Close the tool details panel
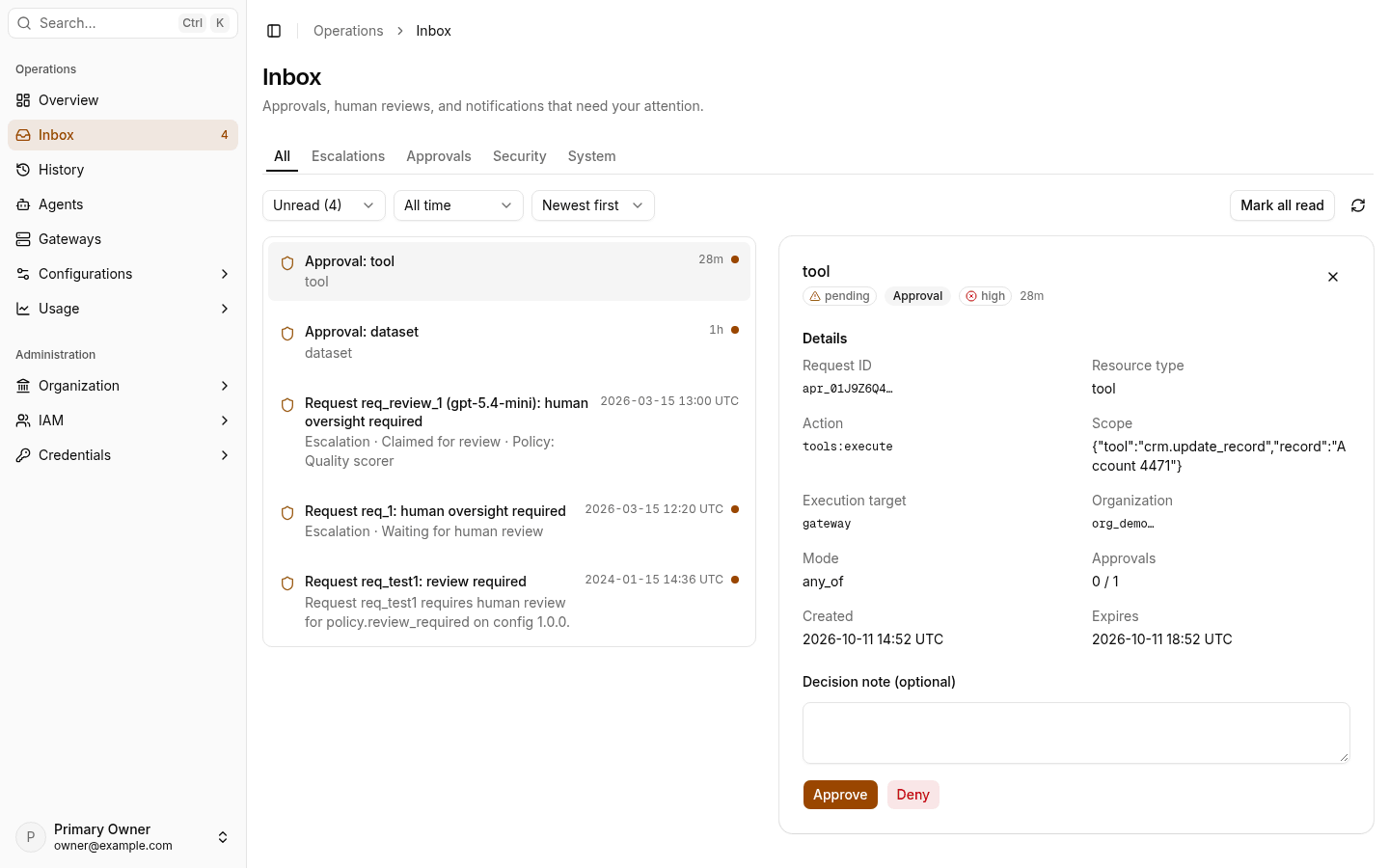The image size is (1389, 868). pyautogui.click(x=1333, y=277)
